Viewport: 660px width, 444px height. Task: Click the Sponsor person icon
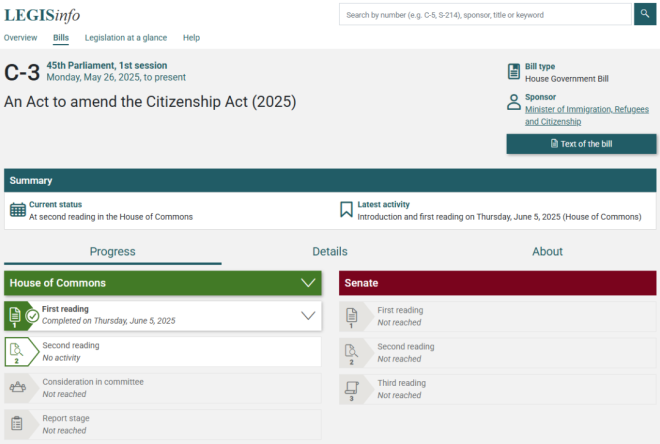[514, 102]
